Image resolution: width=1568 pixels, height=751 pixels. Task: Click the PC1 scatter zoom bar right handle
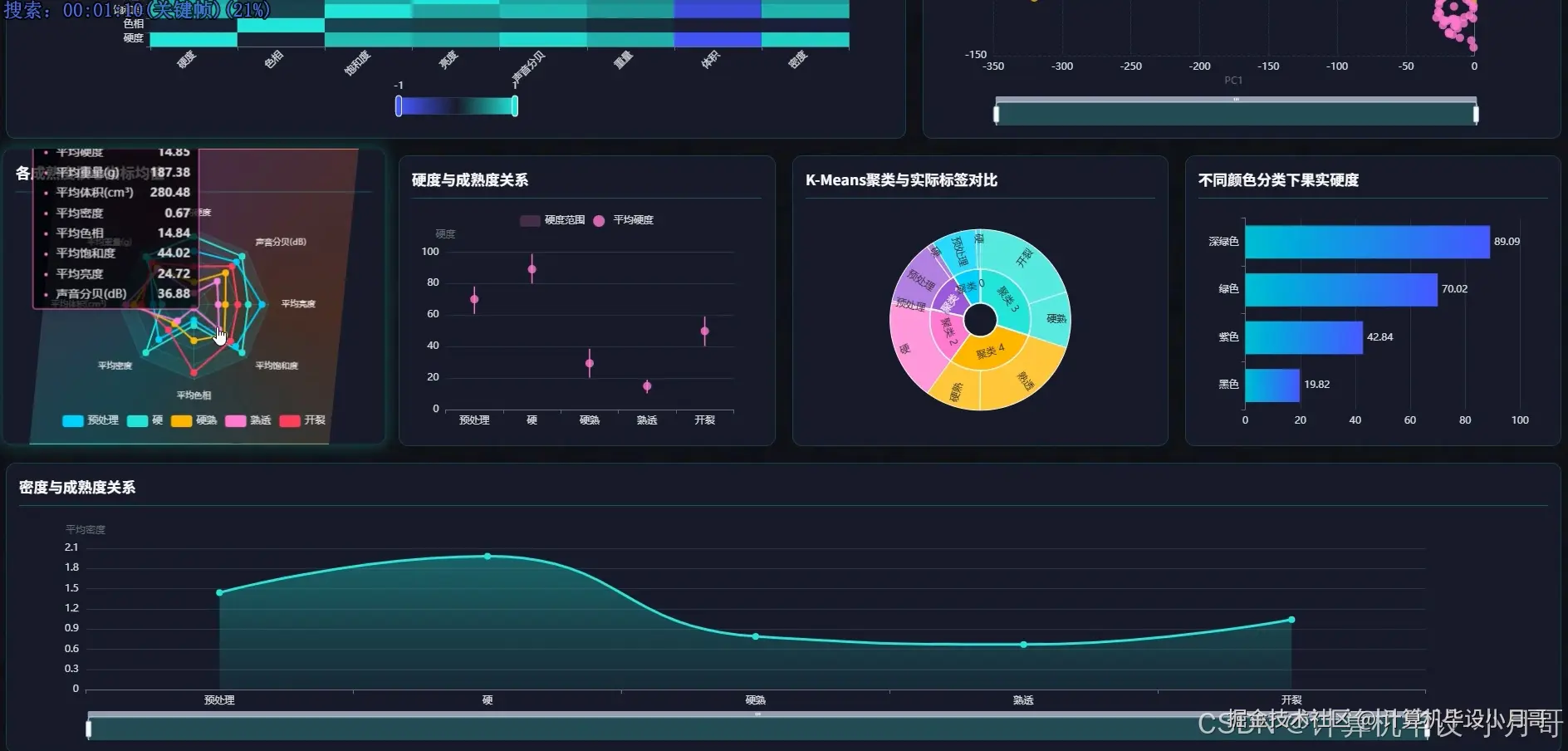(x=1476, y=114)
